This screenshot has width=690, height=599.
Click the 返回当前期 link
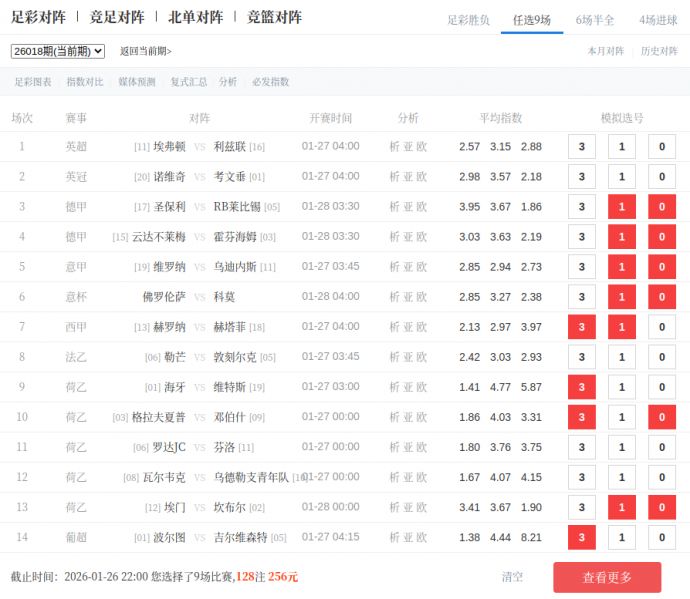point(145,51)
